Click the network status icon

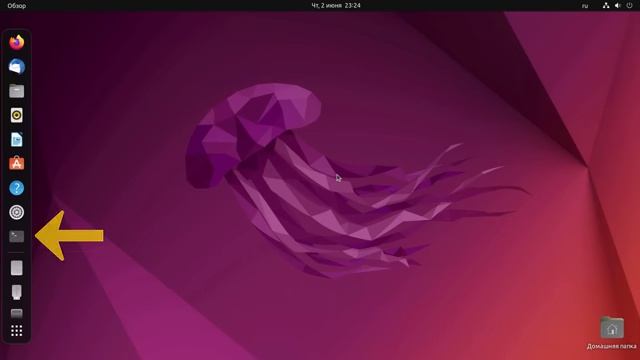pyautogui.click(x=606, y=5)
